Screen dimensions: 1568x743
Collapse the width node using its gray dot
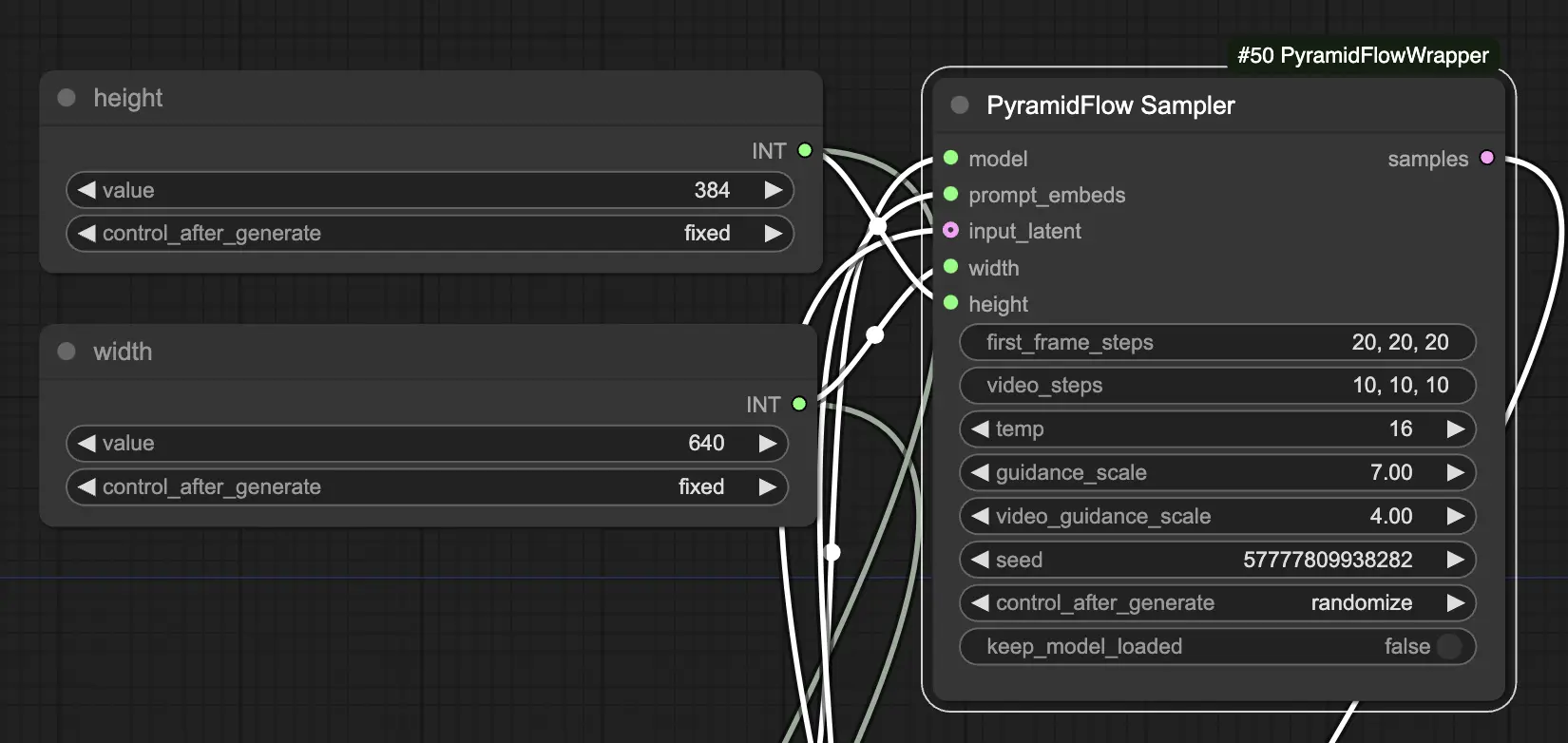click(x=67, y=351)
